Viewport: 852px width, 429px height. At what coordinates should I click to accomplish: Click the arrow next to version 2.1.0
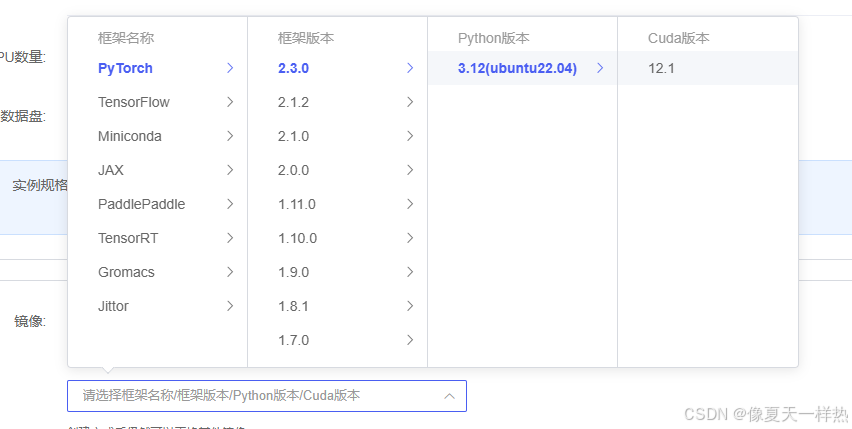pyautogui.click(x=410, y=136)
